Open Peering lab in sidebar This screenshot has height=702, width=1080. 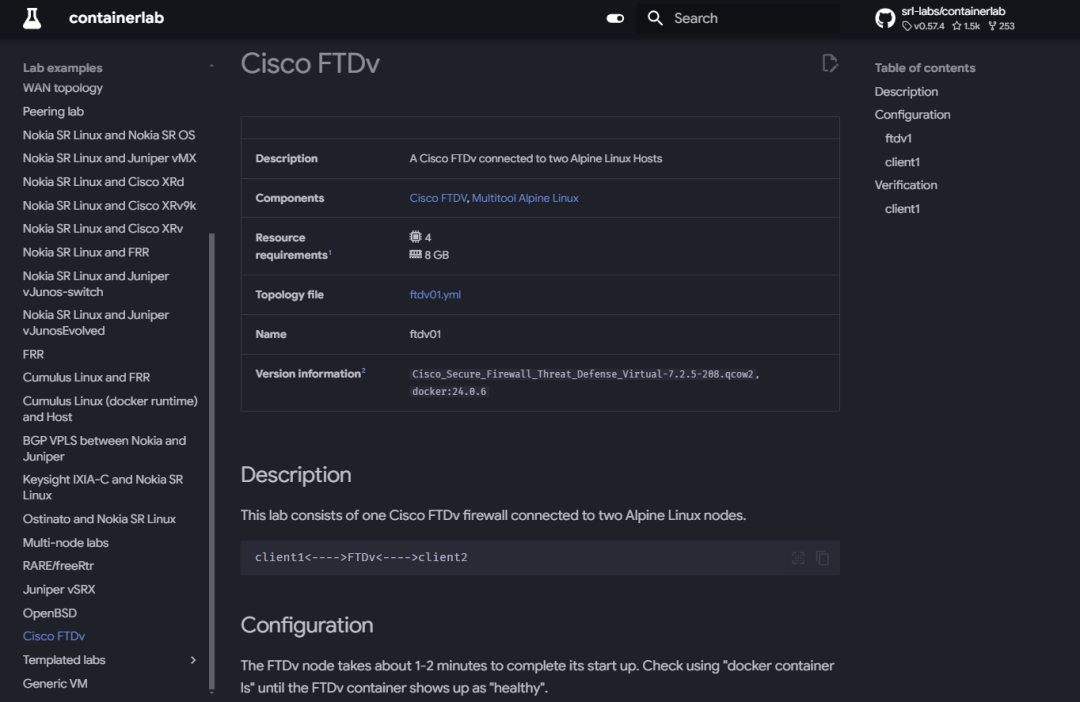point(53,112)
